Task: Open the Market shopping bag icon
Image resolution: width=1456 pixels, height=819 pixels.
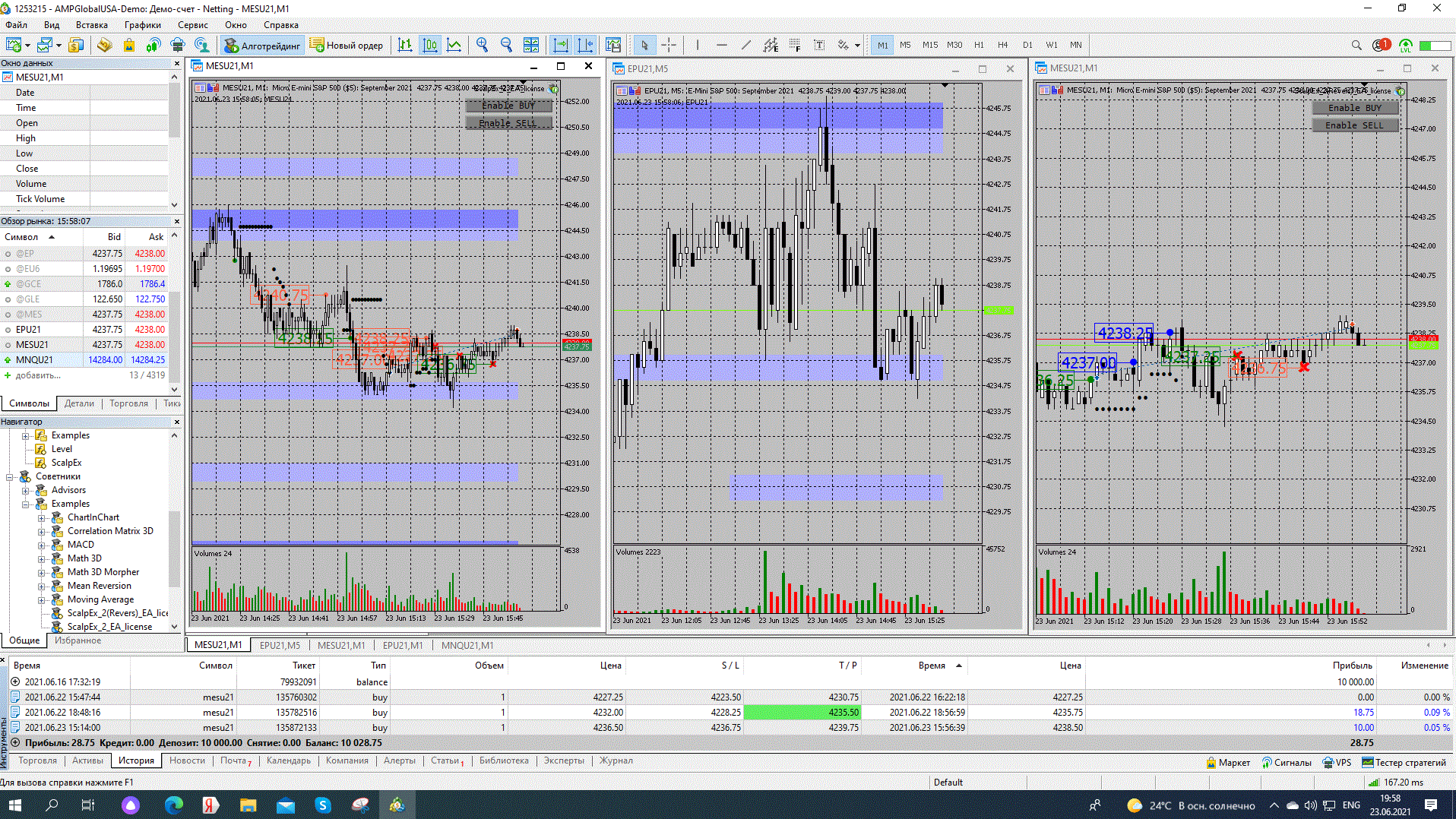Action: point(129,46)
